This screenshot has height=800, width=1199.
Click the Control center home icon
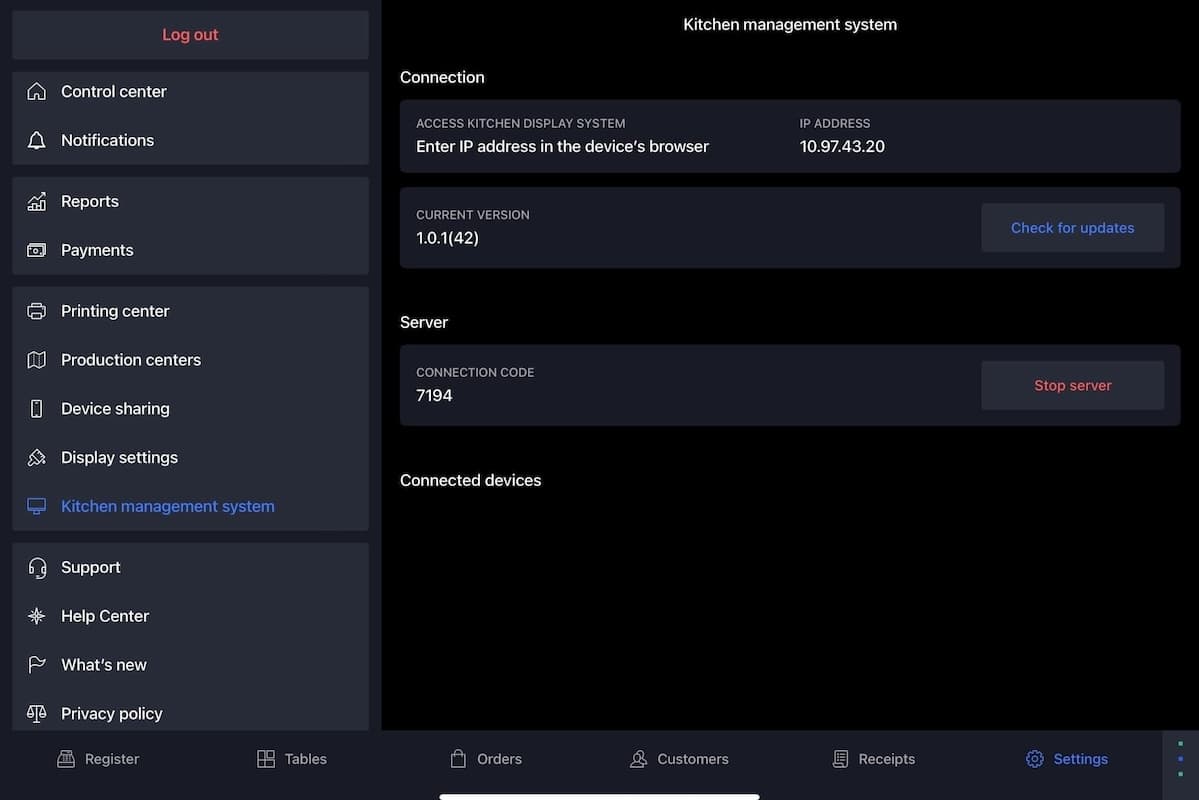pyautogui.click(x=37, y=92)
